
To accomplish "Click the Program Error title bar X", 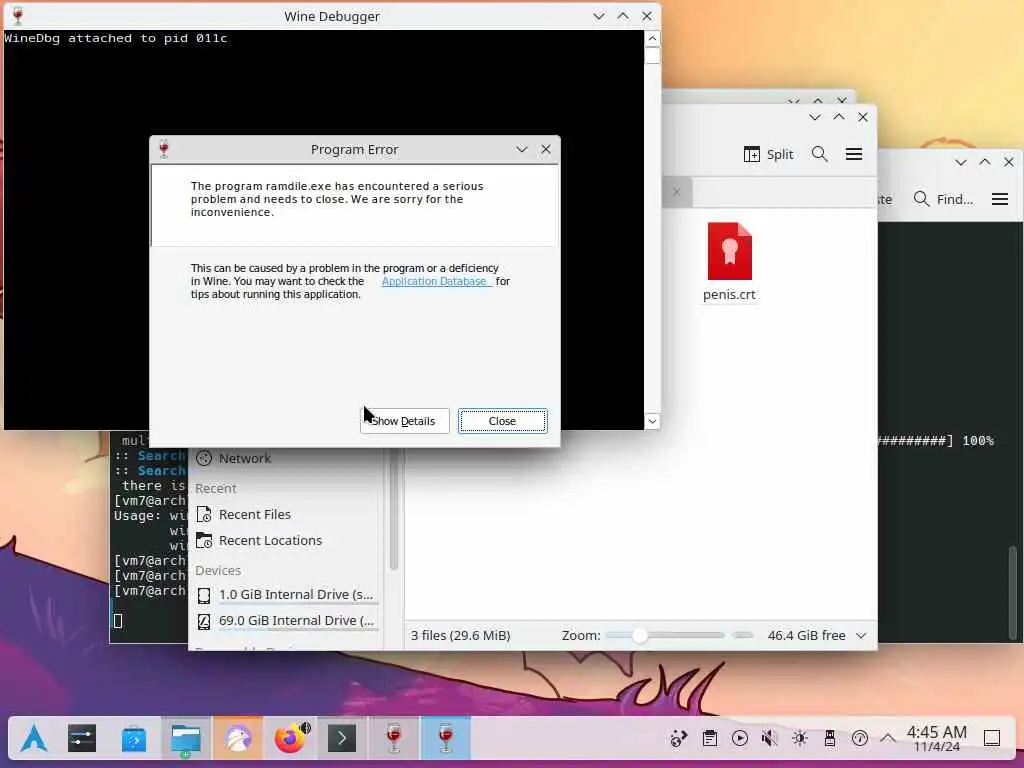I will click(546, 150).
